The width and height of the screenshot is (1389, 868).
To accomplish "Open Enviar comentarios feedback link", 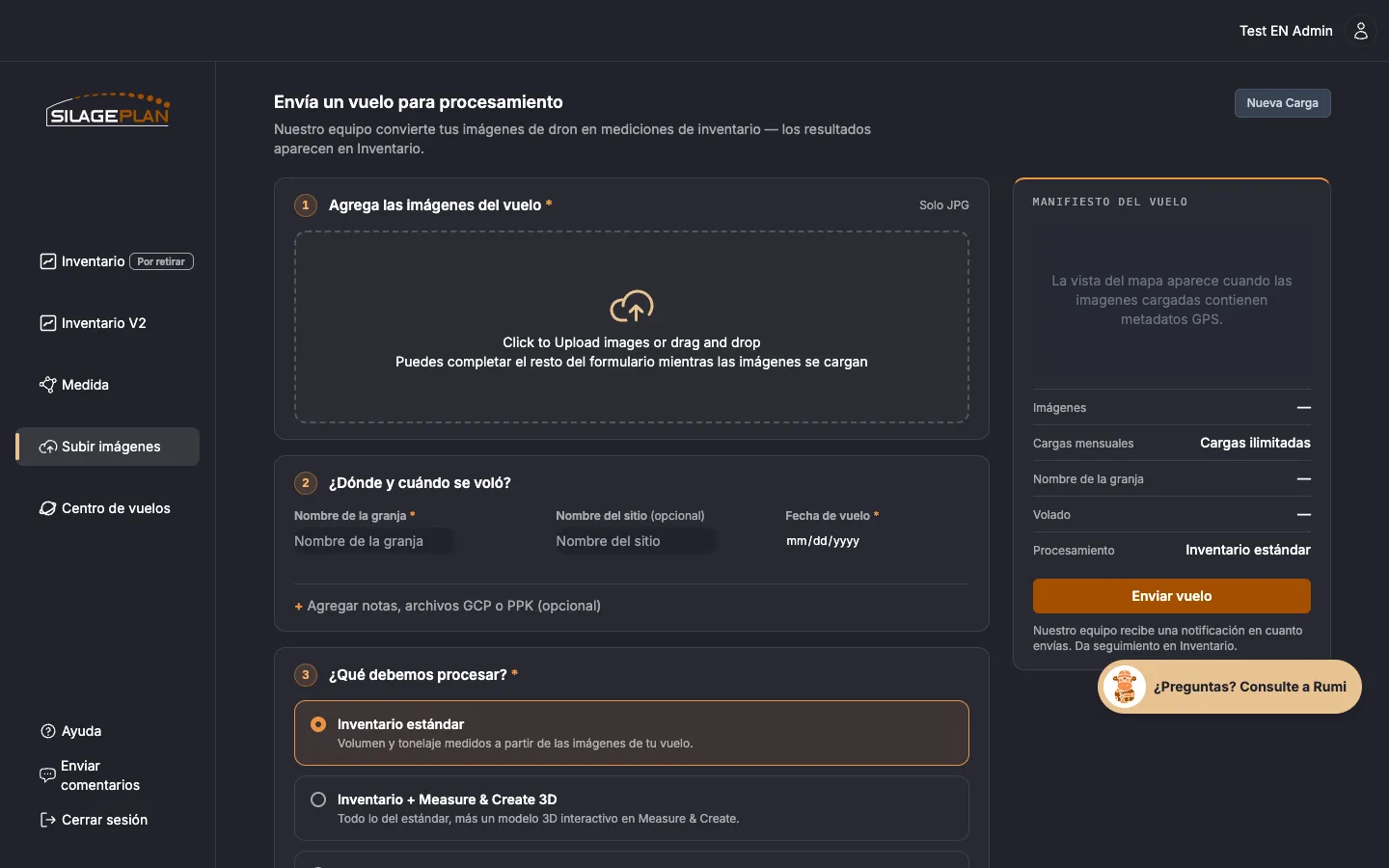I will pyautogui.click(x=90, y=775).
